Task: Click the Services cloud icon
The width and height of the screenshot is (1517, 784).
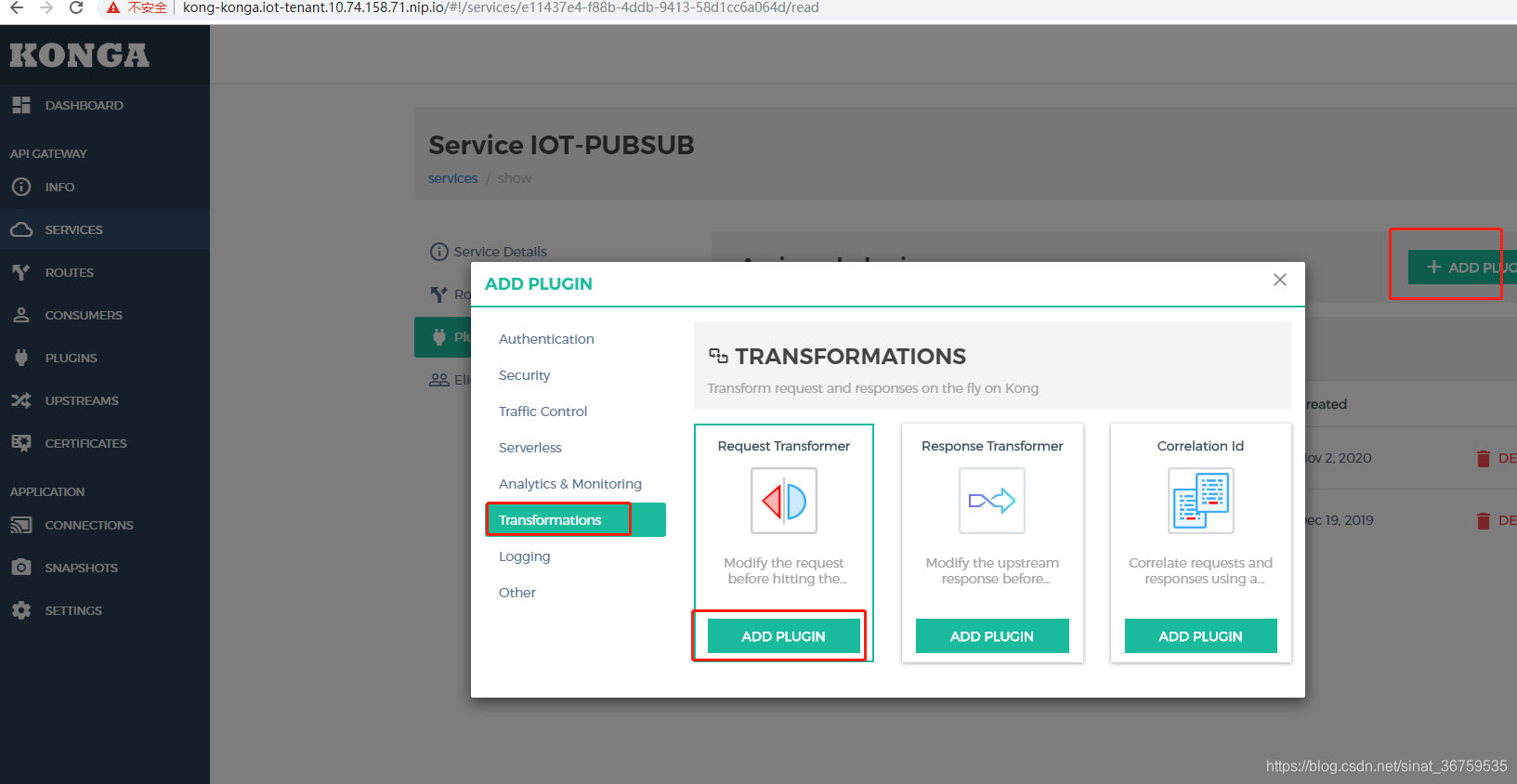Action: [21, 229]
